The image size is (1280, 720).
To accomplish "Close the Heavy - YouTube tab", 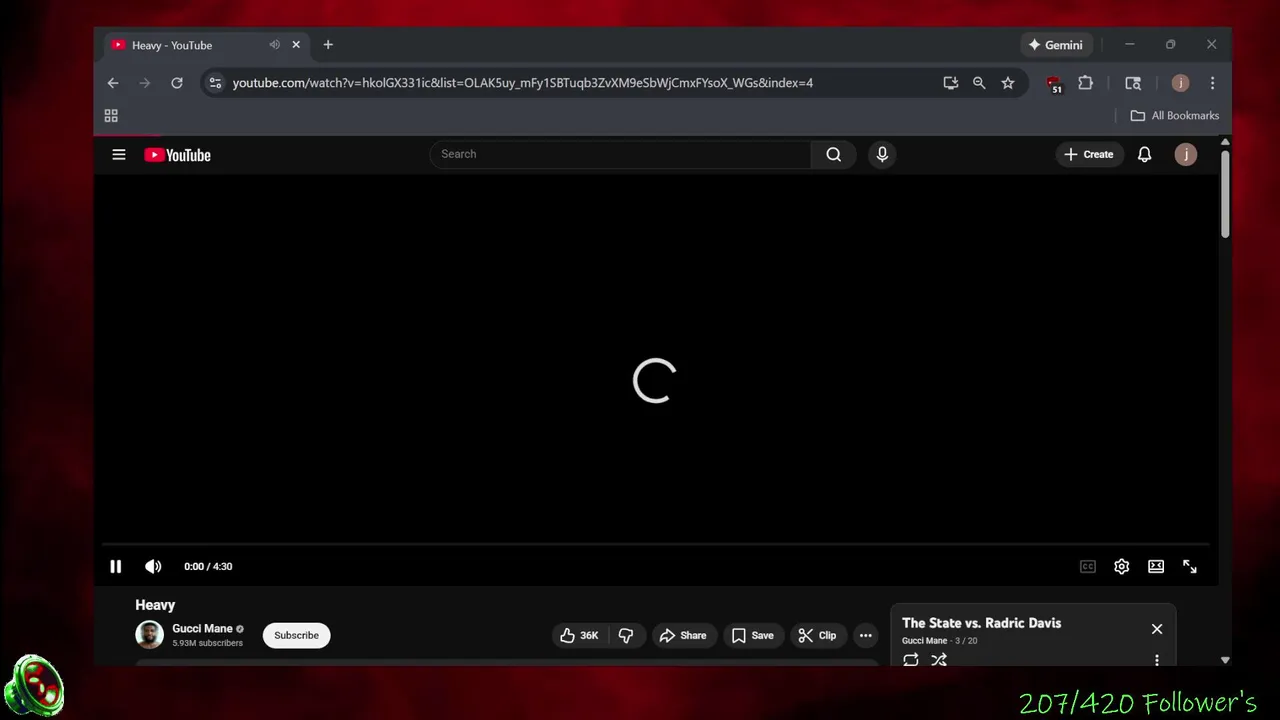I will [x=296, y=45].
